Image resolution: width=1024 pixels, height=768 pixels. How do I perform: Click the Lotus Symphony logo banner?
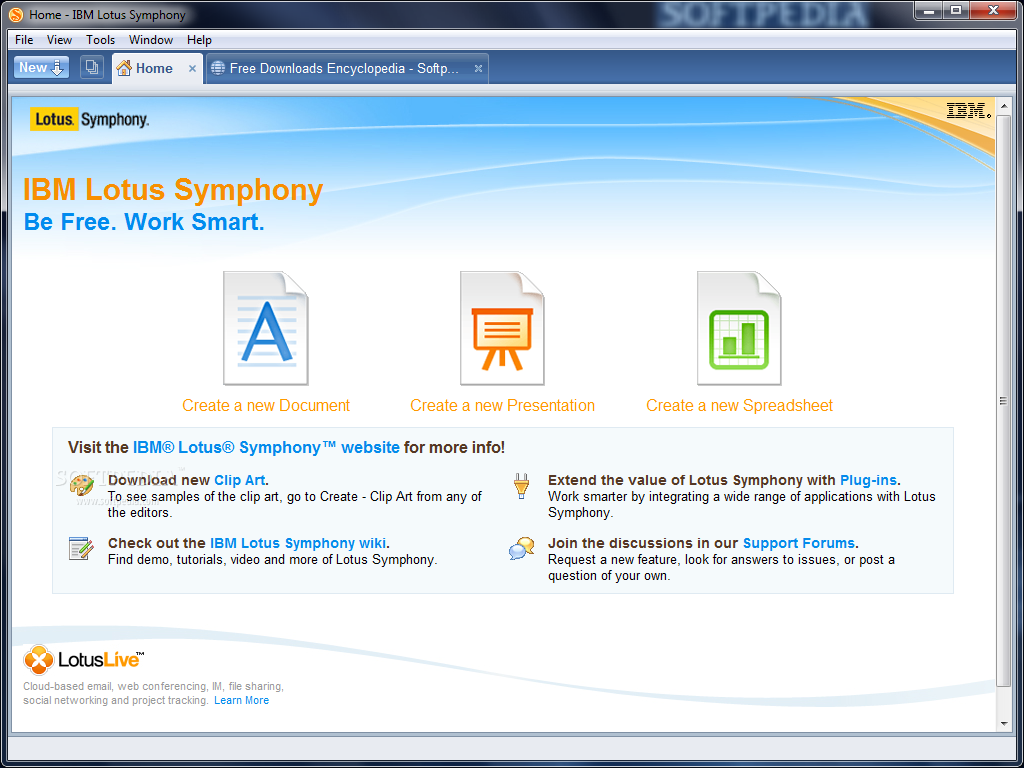point(89,119)
